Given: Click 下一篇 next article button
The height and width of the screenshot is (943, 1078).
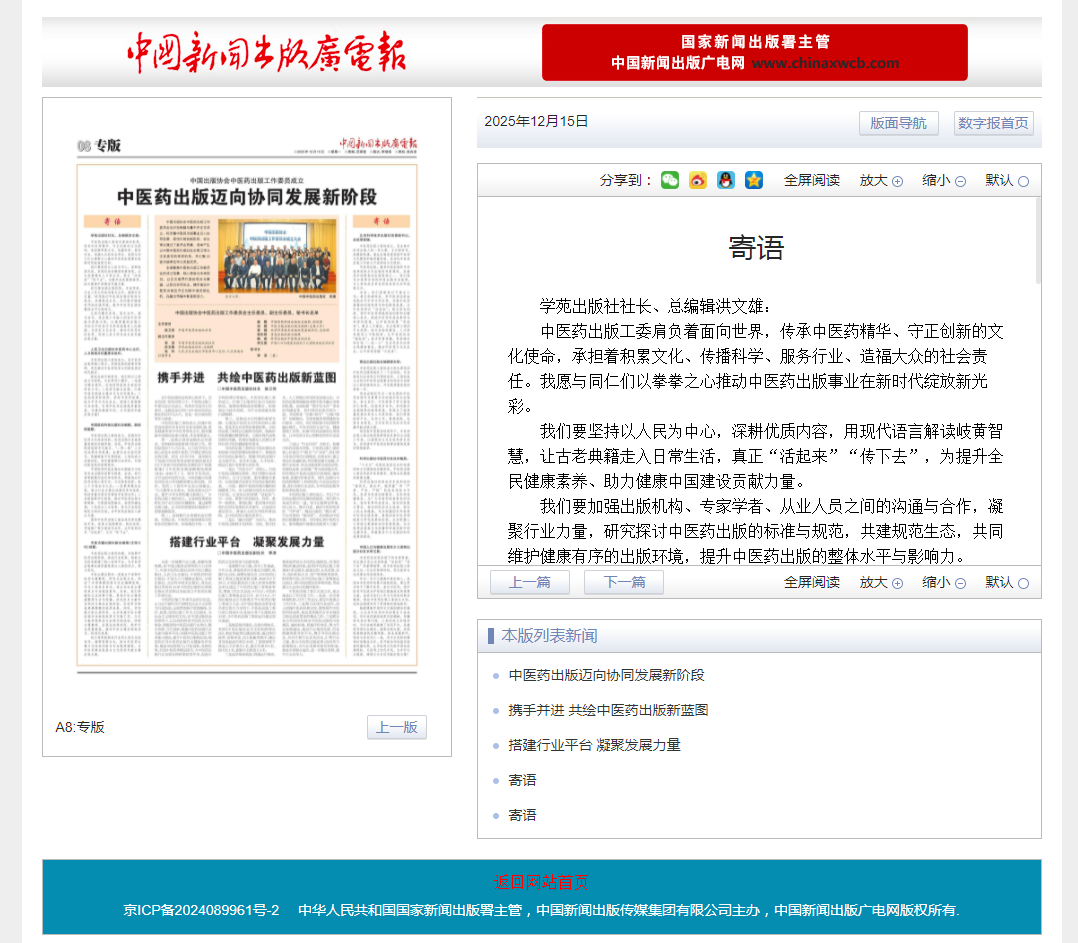Looking at the screenshot, I should (x=623, y=582).
